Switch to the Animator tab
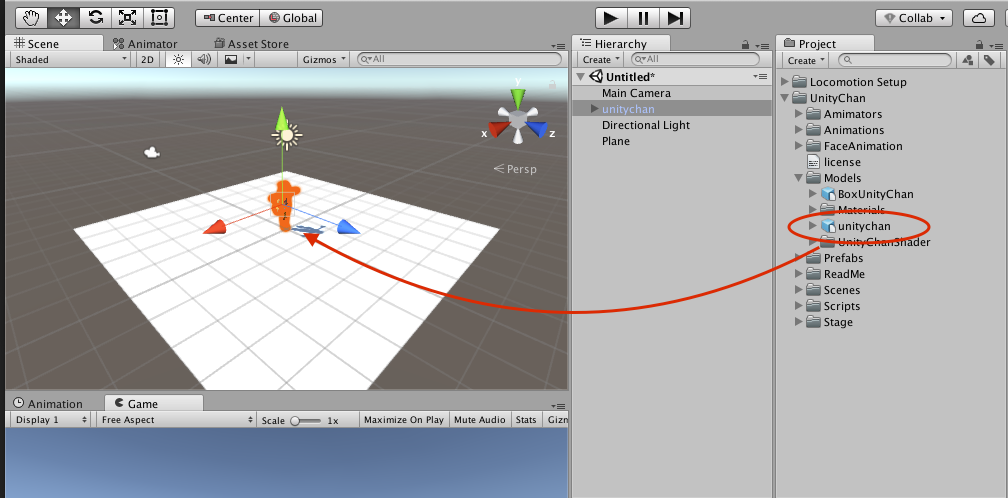 (145, 44)
